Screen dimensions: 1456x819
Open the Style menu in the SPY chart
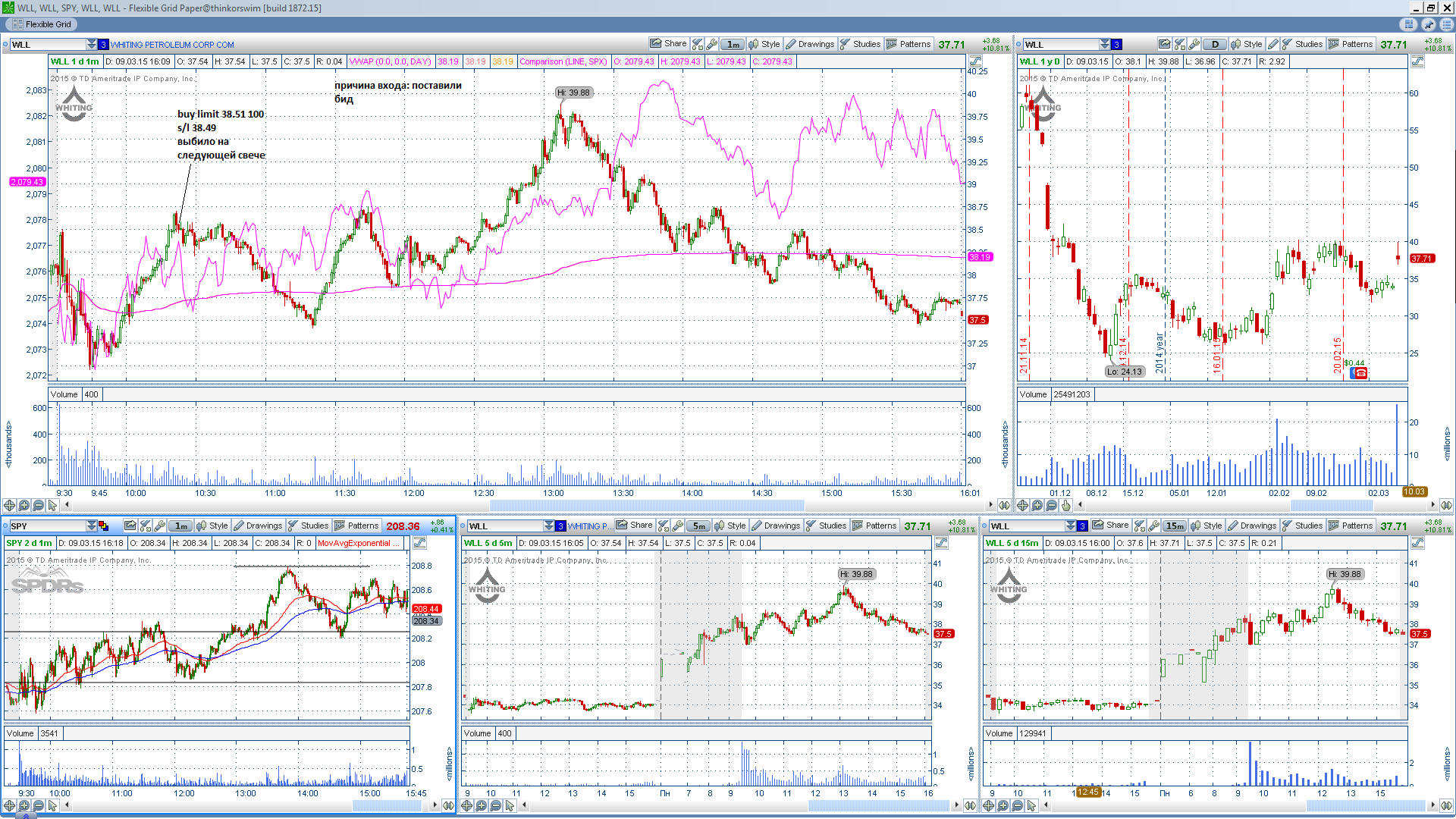(x=212, y=526)
